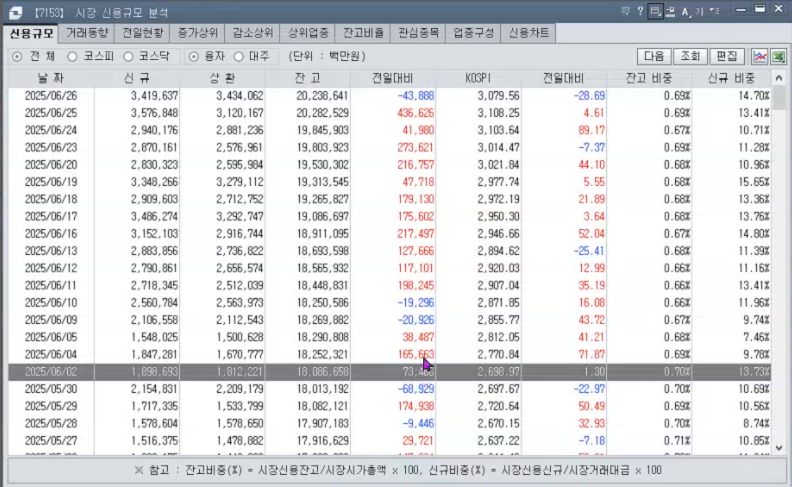Screen dimensions: 792x487
Task: Select the 2025/06/20 date cell
Action: click(51, 165)
